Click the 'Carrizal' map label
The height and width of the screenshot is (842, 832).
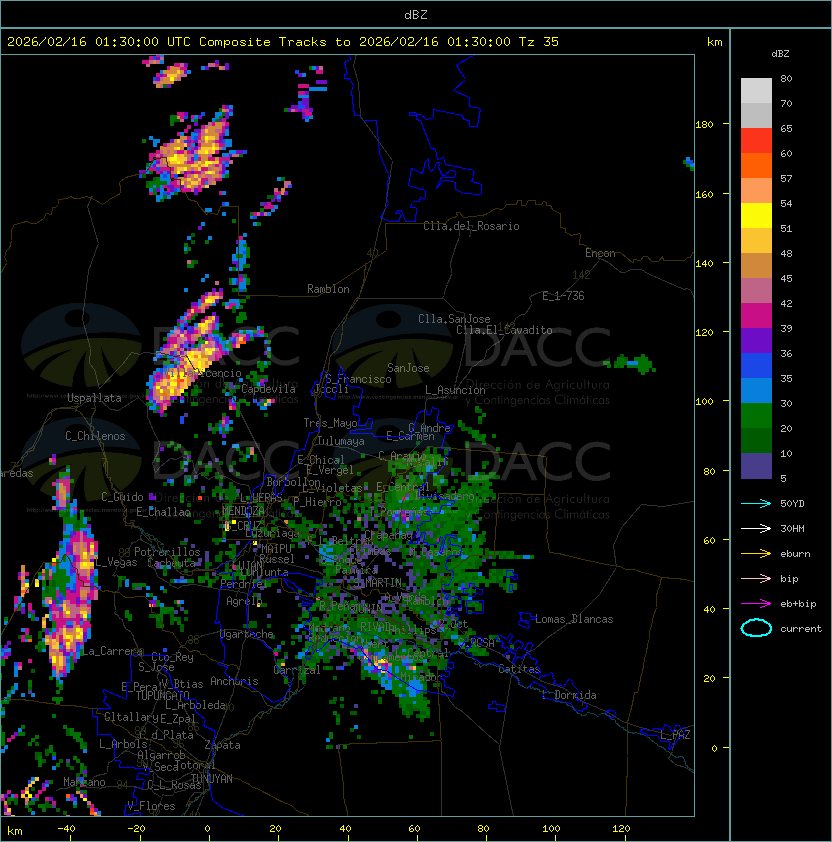(x=297, y=670)
